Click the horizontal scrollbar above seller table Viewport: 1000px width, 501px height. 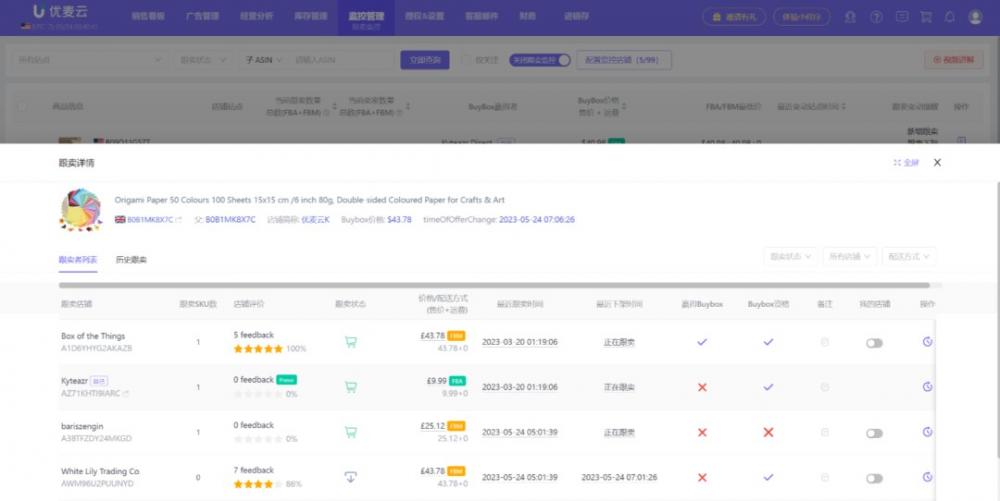(494, 286)
